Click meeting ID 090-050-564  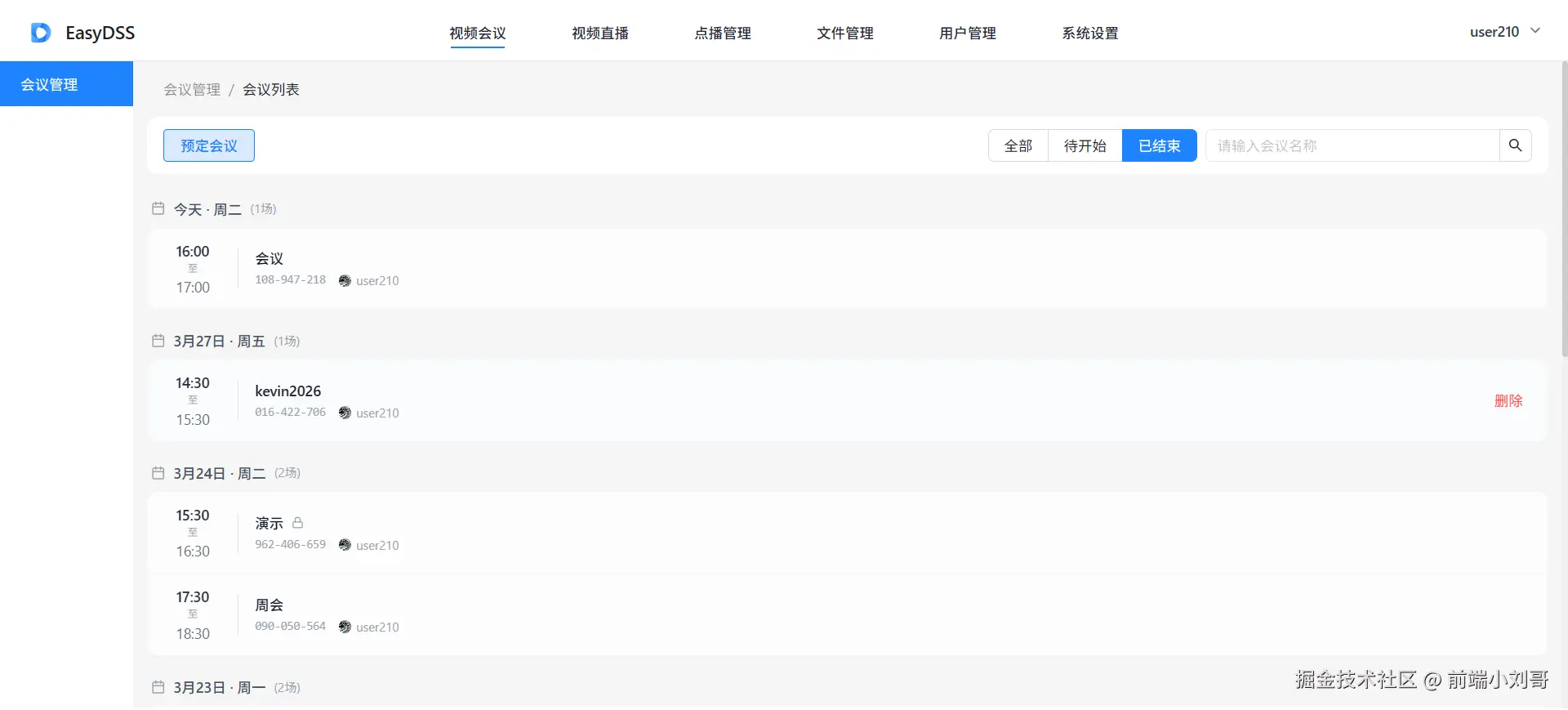(x=290, y=626)
